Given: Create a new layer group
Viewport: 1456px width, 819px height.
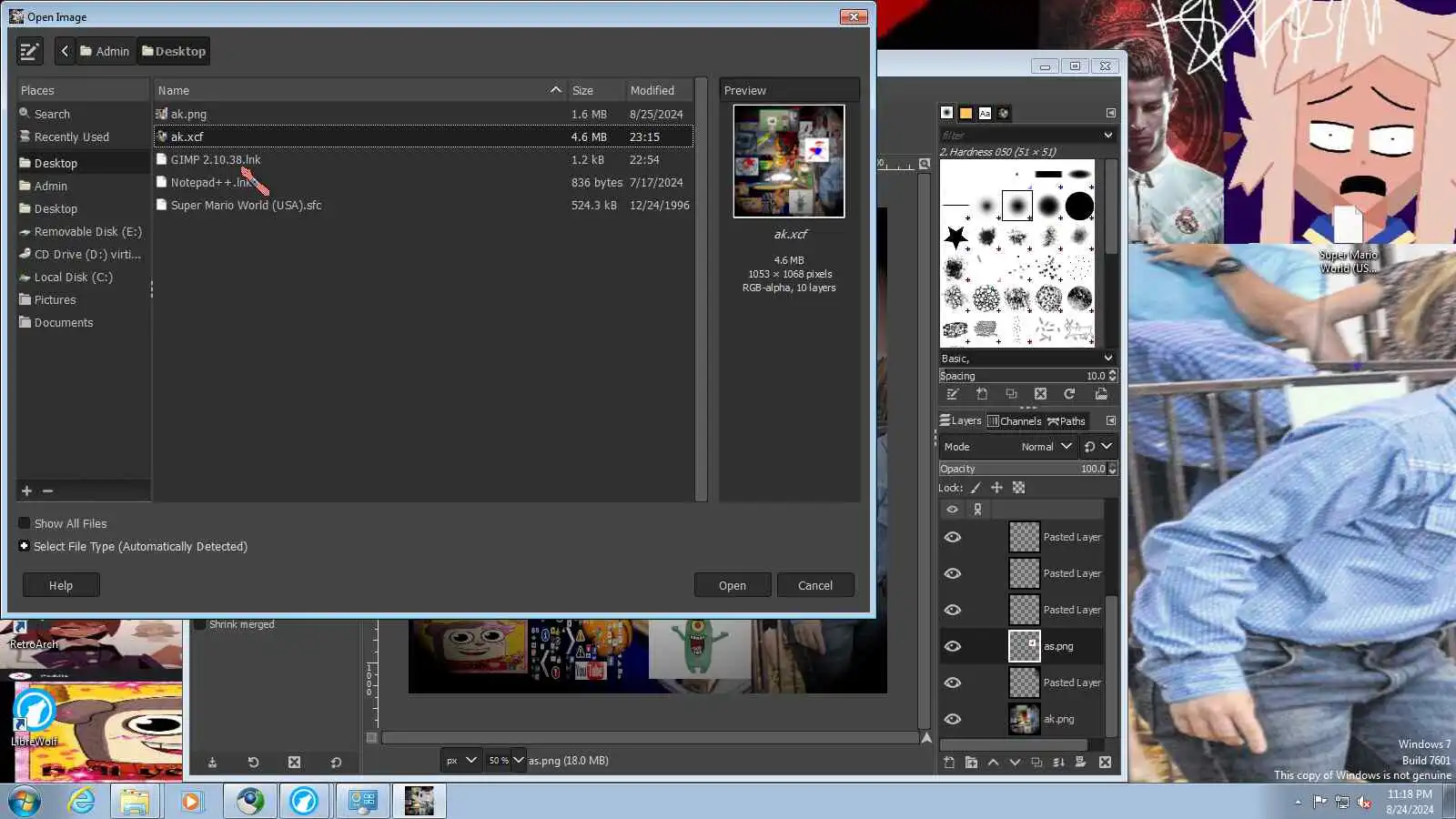Looking at the screenshot, I should [x=971, y=763].
